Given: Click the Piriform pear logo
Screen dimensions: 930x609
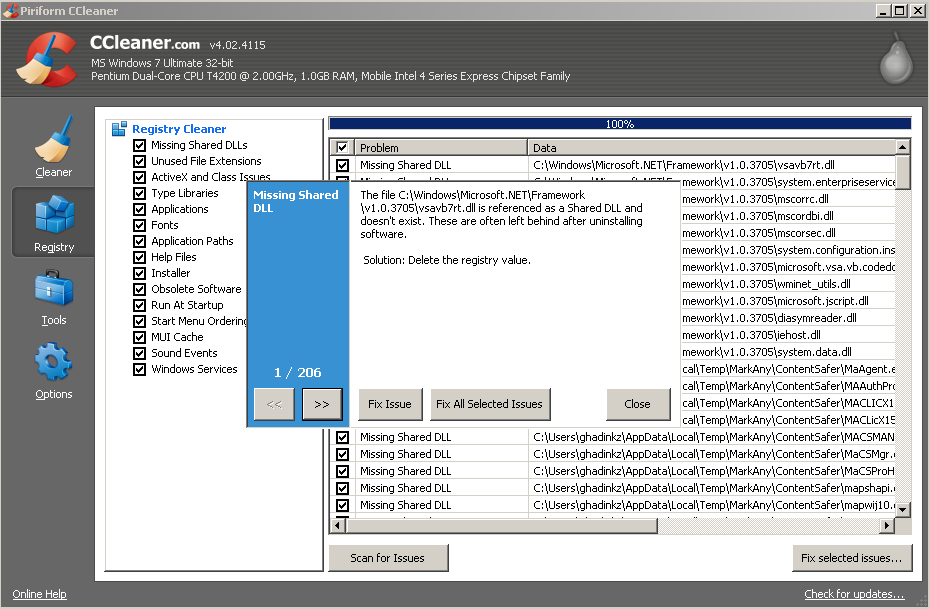Looking at the screenshot, I should 896,58.
